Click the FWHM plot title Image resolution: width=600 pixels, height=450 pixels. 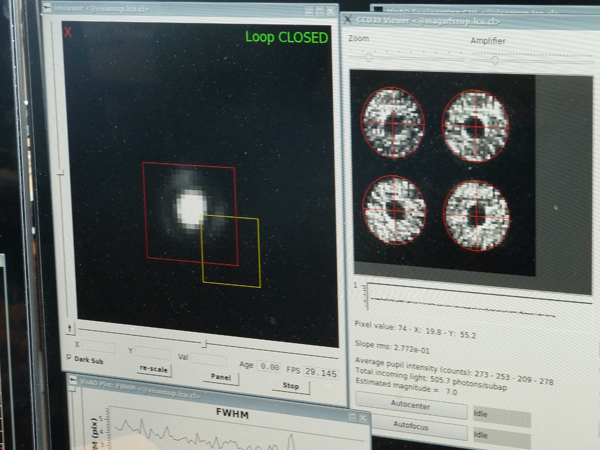tap(232, 414)
